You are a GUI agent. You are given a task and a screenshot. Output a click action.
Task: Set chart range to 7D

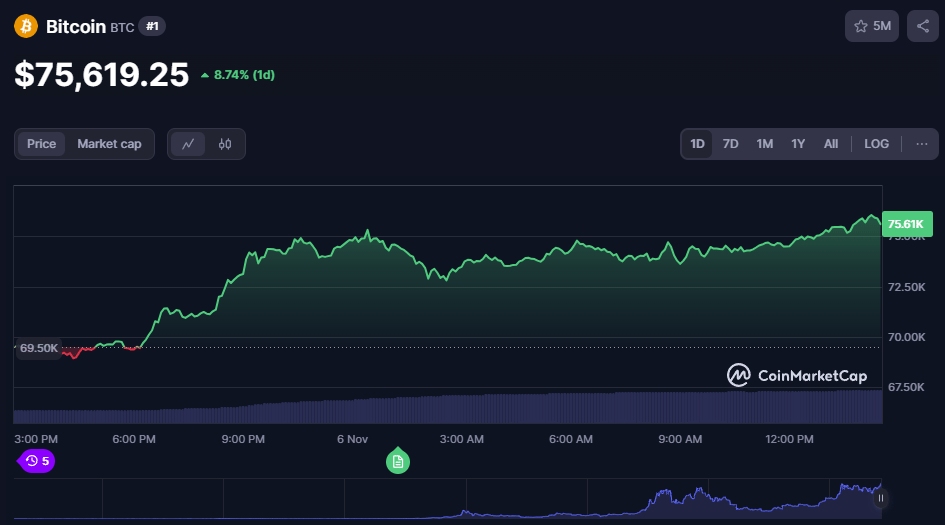click(x=730, y=144)
